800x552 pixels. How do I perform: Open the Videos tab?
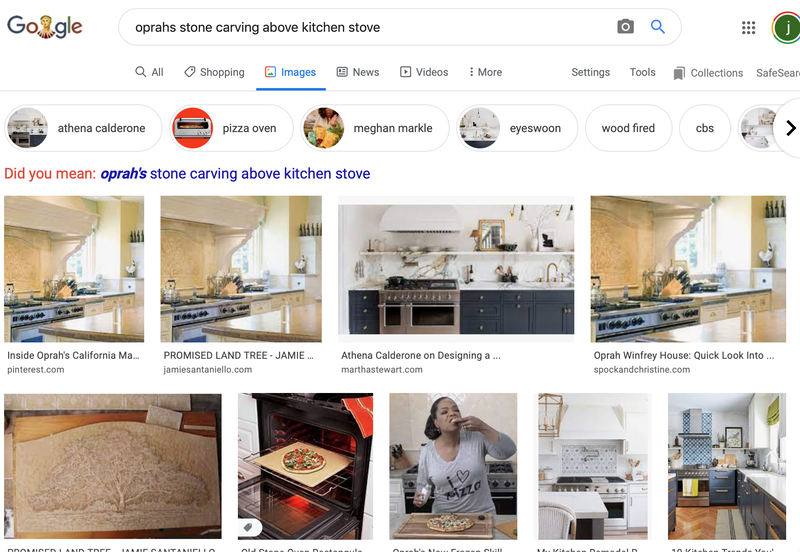(x=424, y=72)
